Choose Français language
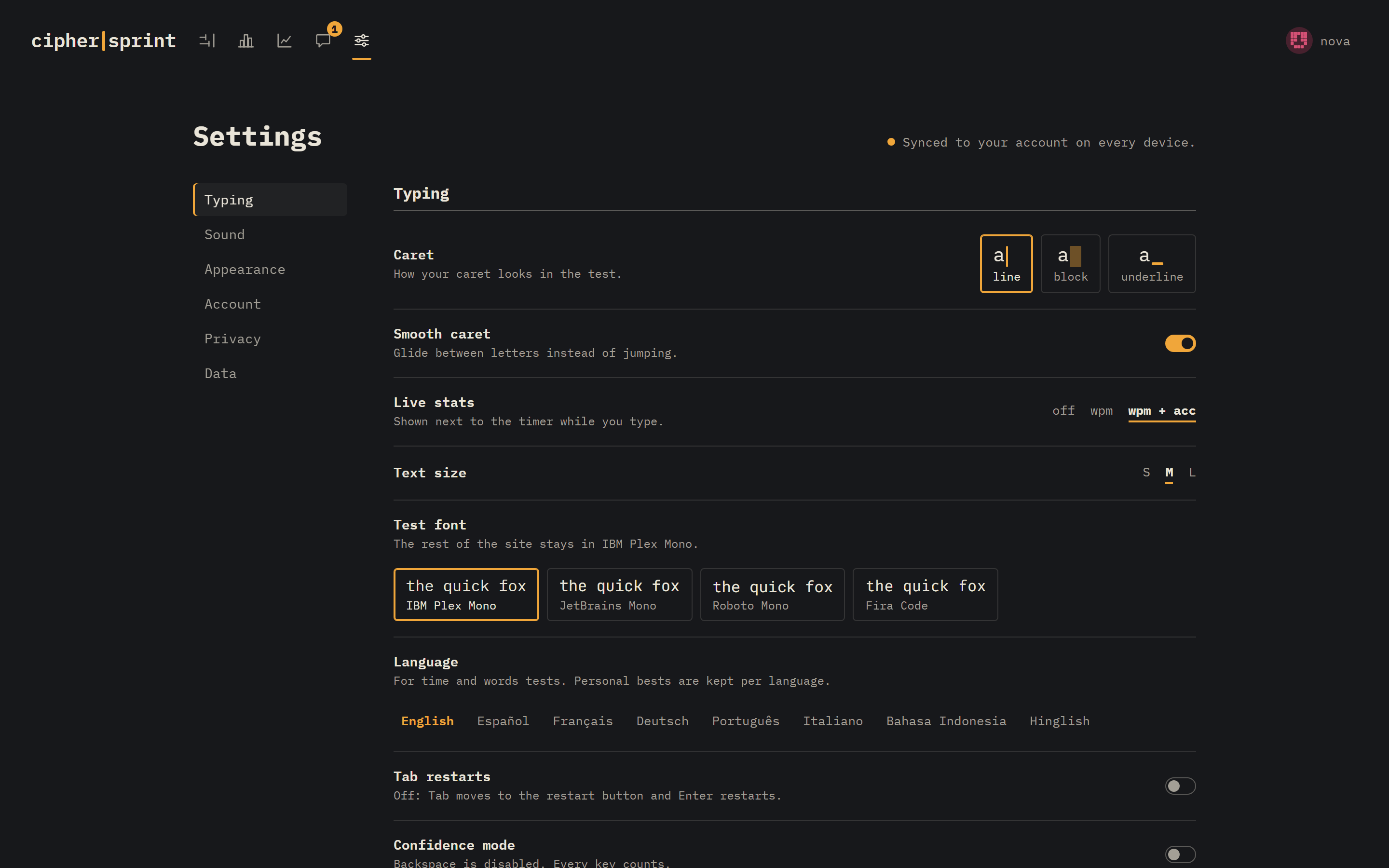 pos(583,721)
